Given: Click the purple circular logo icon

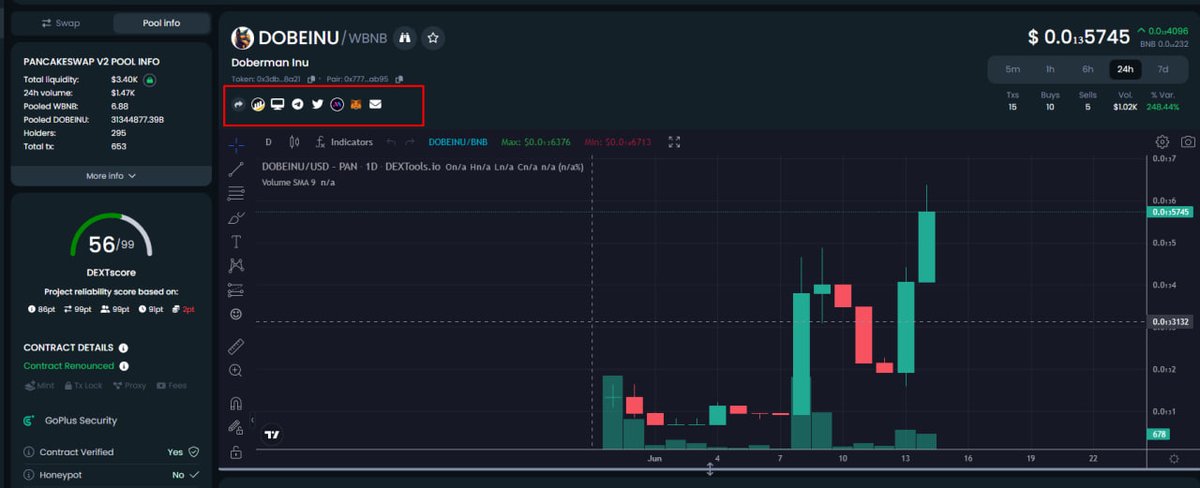Looking at the screenshot, I should (337, 104).
